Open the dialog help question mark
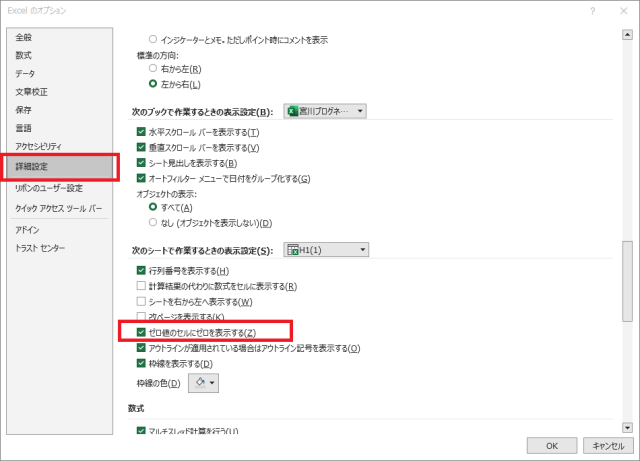 click(x=593, y=11)
